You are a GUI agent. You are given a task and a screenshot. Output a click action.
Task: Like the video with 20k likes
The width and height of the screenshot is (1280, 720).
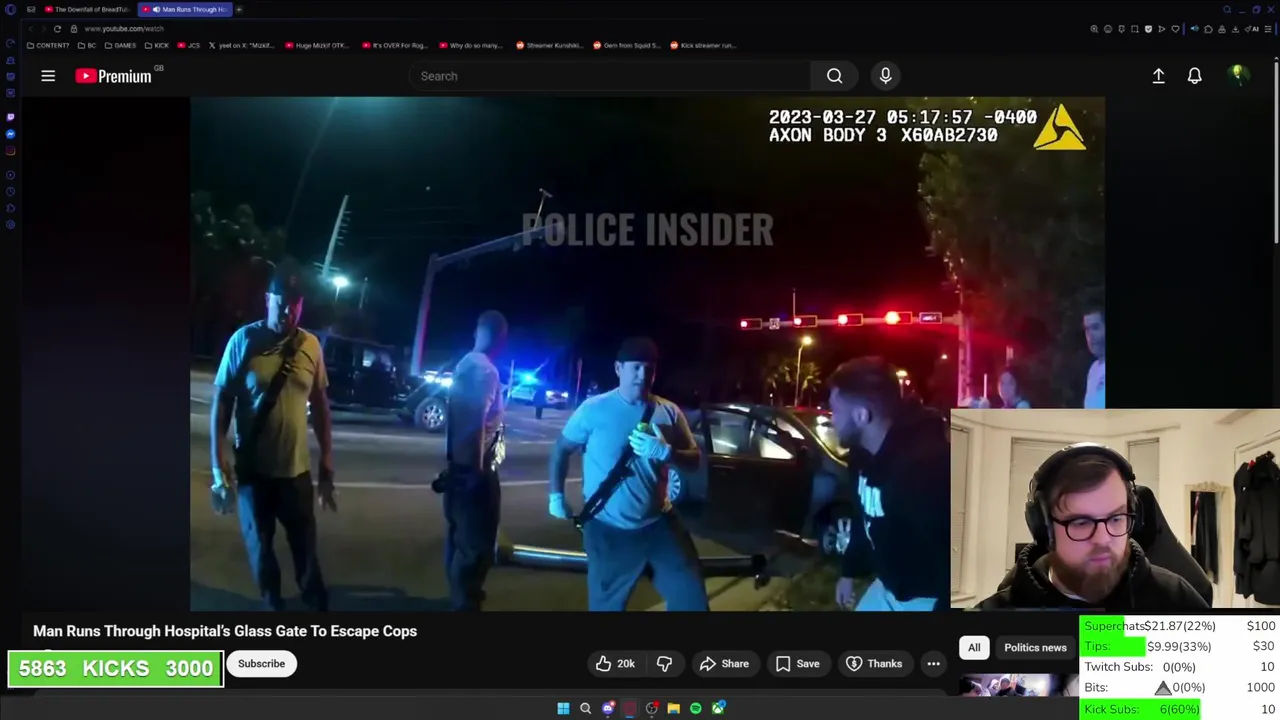(615, 664)
